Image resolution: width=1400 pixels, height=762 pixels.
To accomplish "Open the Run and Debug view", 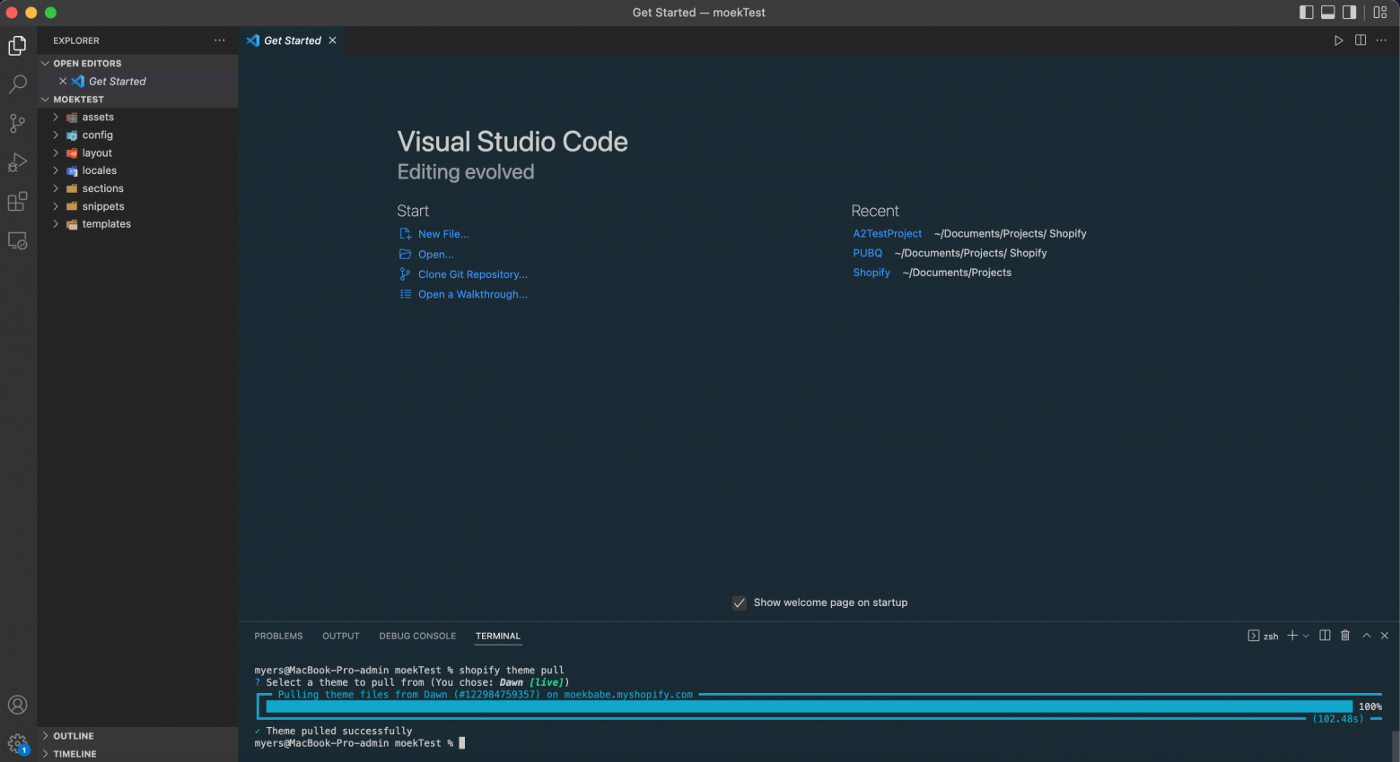I will [17, 163].
